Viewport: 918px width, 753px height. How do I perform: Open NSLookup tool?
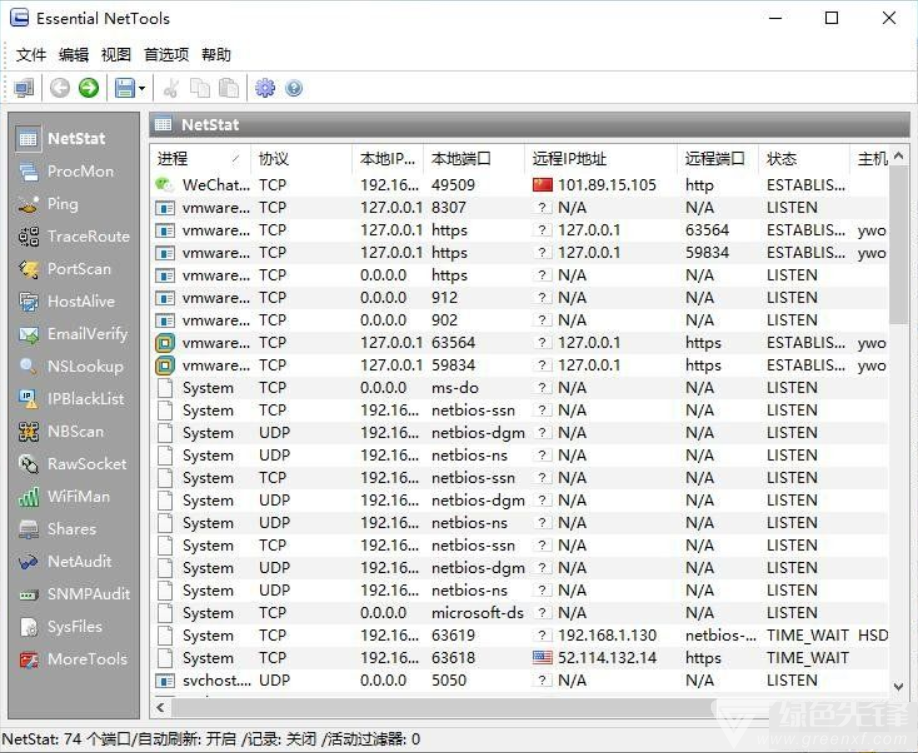pos(71,367)
